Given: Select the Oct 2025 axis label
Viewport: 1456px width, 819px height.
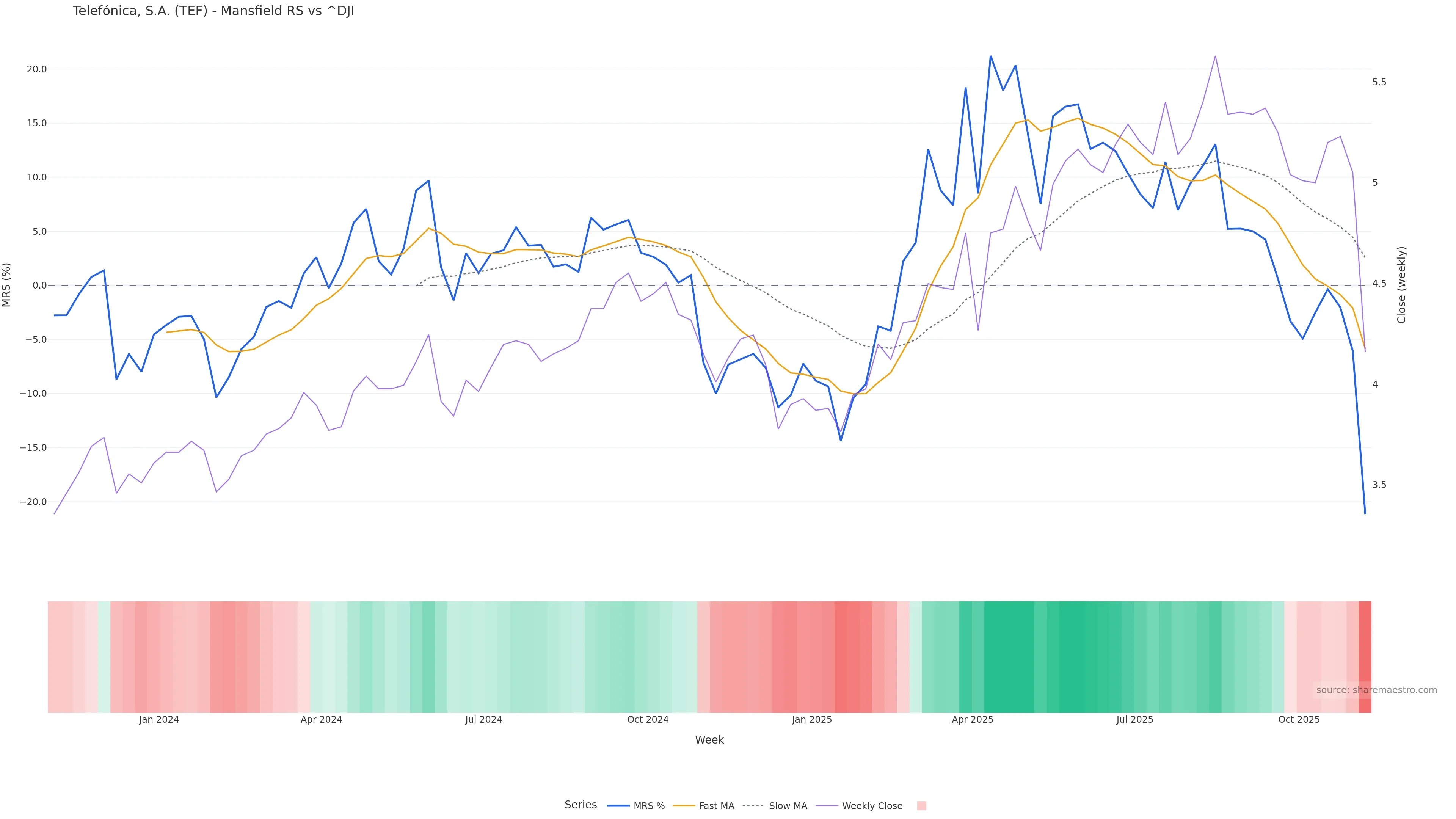Looking at the screenshot, I should point(1299,720).
